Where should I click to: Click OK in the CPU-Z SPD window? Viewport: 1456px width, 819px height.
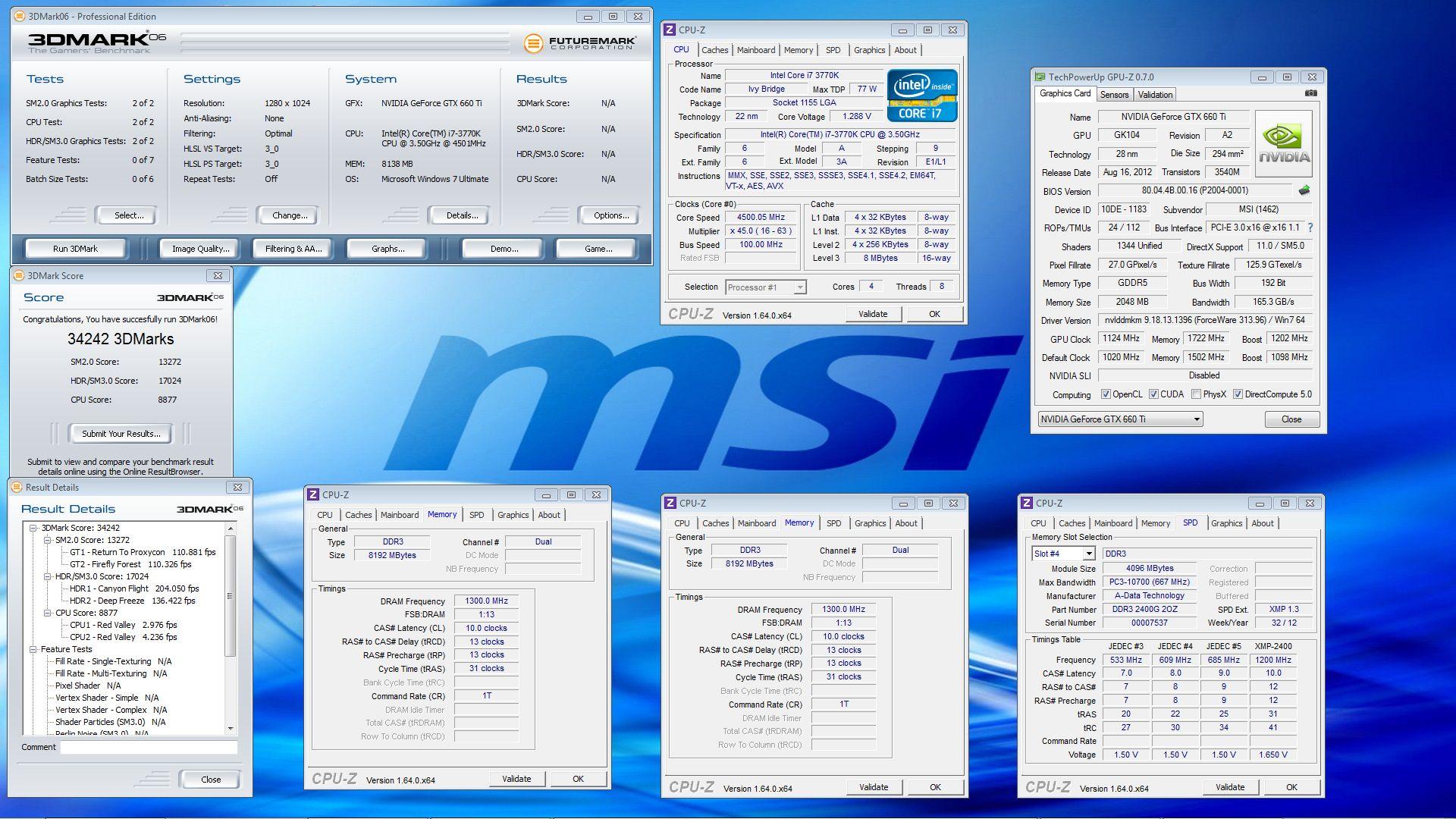coord(1291,787)
